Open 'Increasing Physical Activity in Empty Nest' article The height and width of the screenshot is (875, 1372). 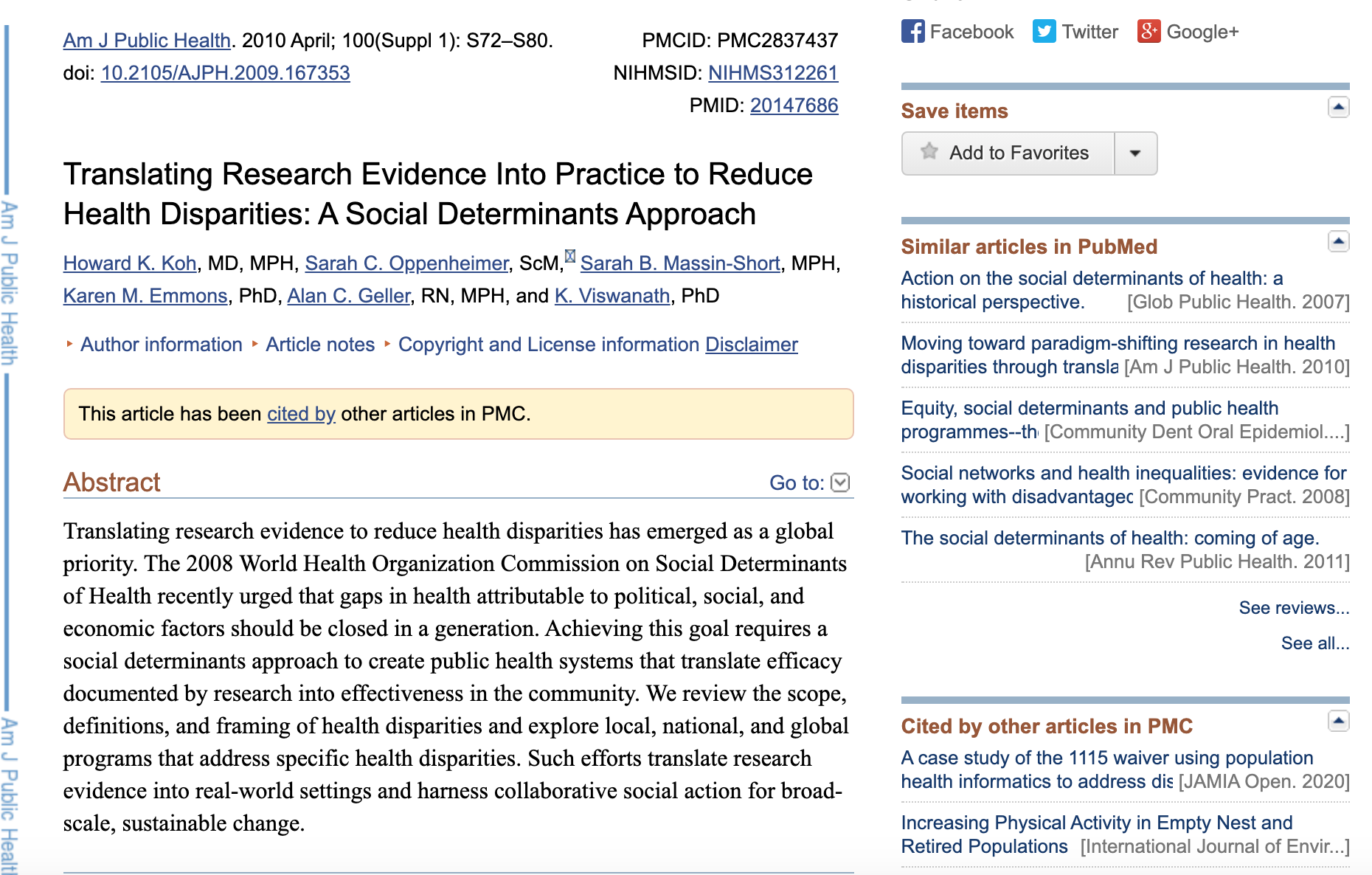1097,834
